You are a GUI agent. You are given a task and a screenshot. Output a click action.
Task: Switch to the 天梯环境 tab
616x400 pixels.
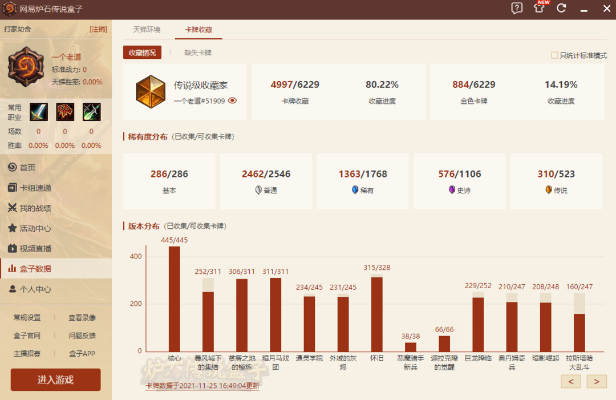click(147, 30)
